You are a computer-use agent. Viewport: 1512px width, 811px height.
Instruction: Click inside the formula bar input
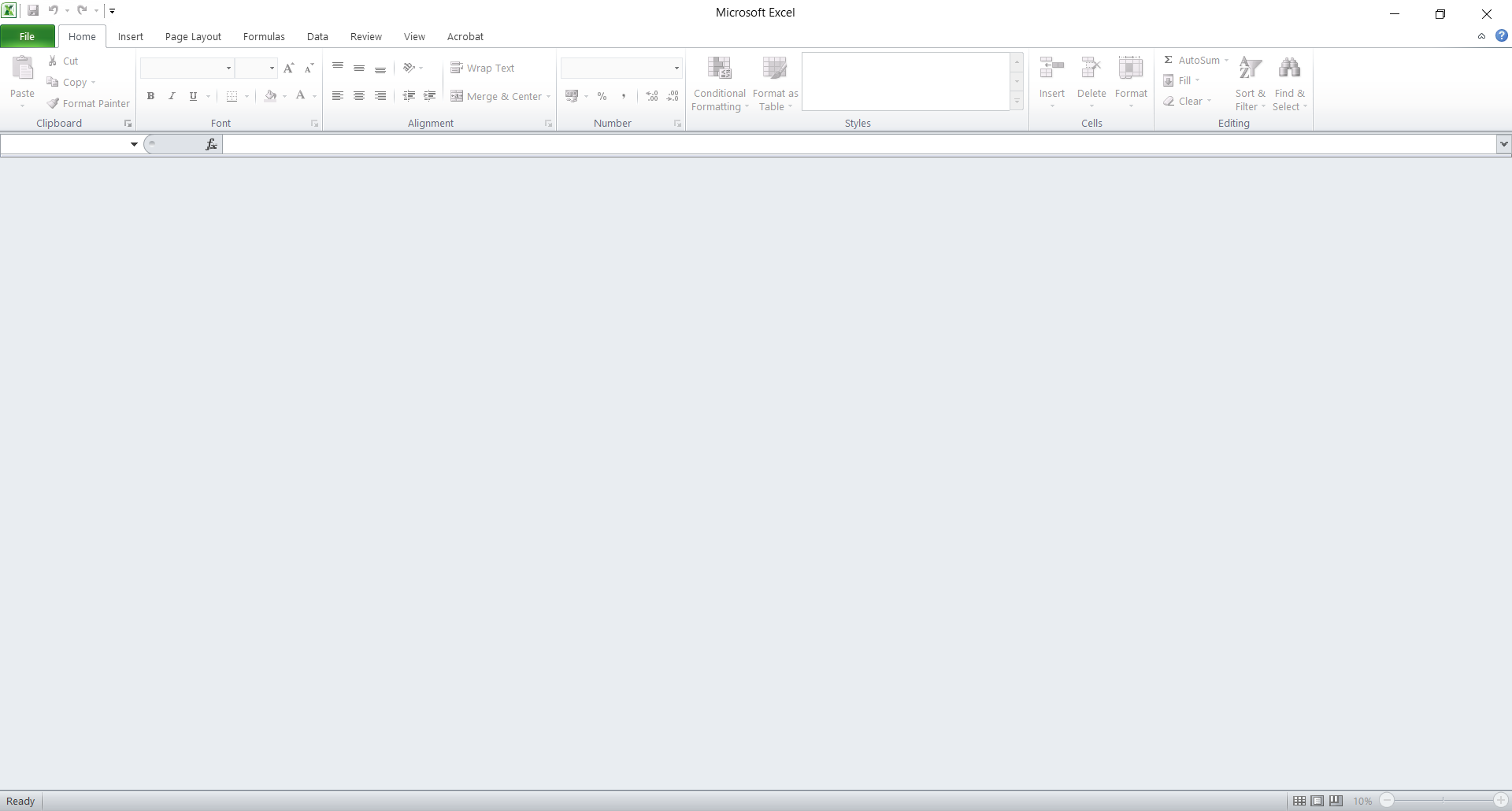click(x=859, y=144)
